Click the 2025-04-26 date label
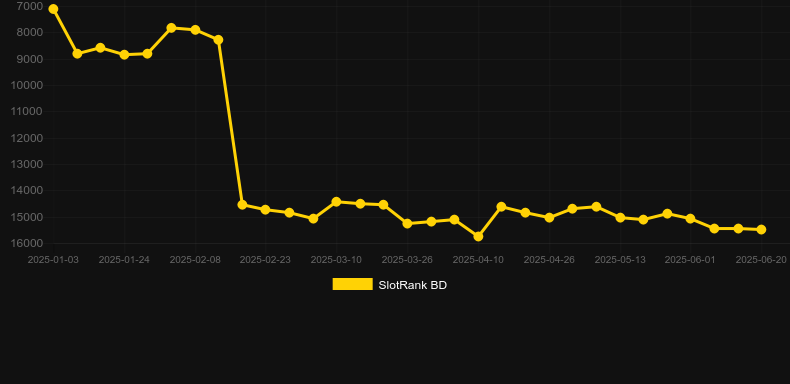 (x=549, y=260)
